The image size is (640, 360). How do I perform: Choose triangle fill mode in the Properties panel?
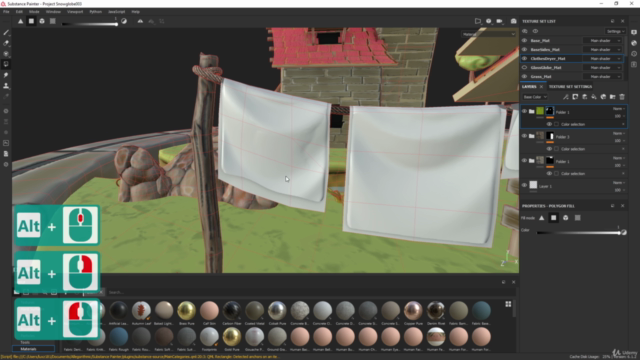[x=542, y=218]
